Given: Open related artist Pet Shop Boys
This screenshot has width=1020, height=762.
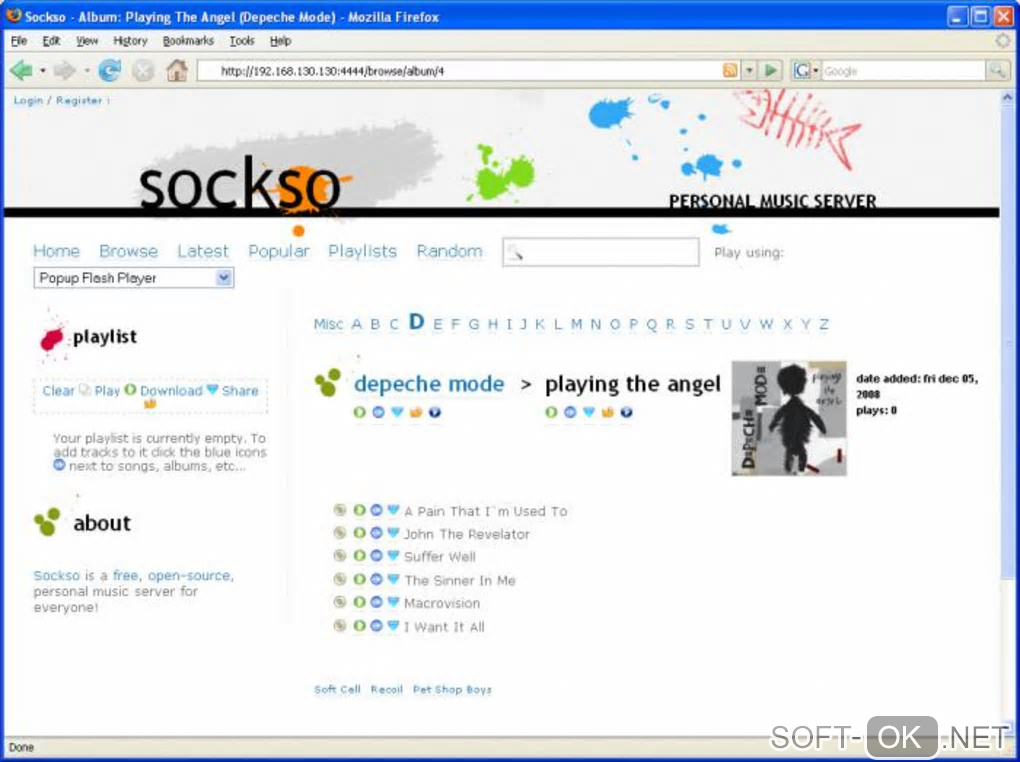Looking at the screenshot, I should [x=452, y=689].
